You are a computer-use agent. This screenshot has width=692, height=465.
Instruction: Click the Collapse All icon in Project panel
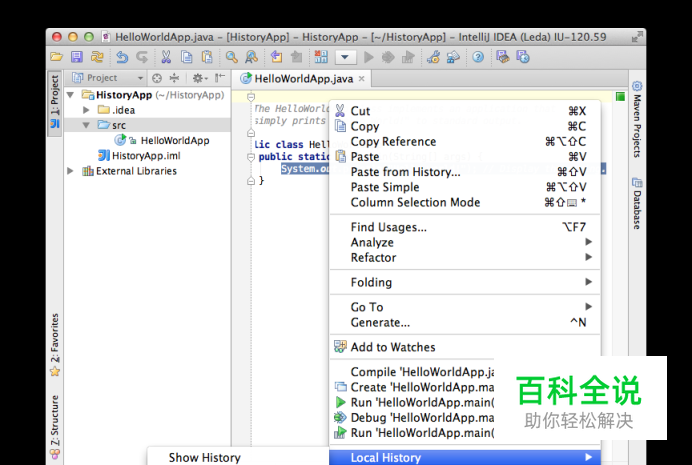(175, 78)
